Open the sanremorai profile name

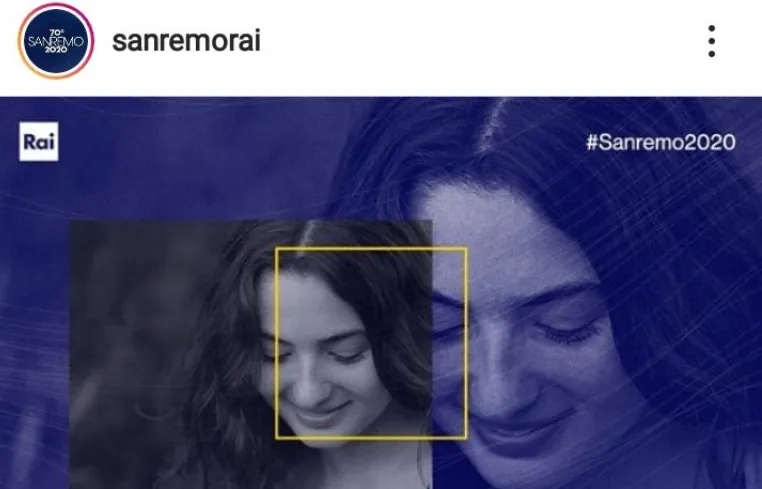[187, 41]
